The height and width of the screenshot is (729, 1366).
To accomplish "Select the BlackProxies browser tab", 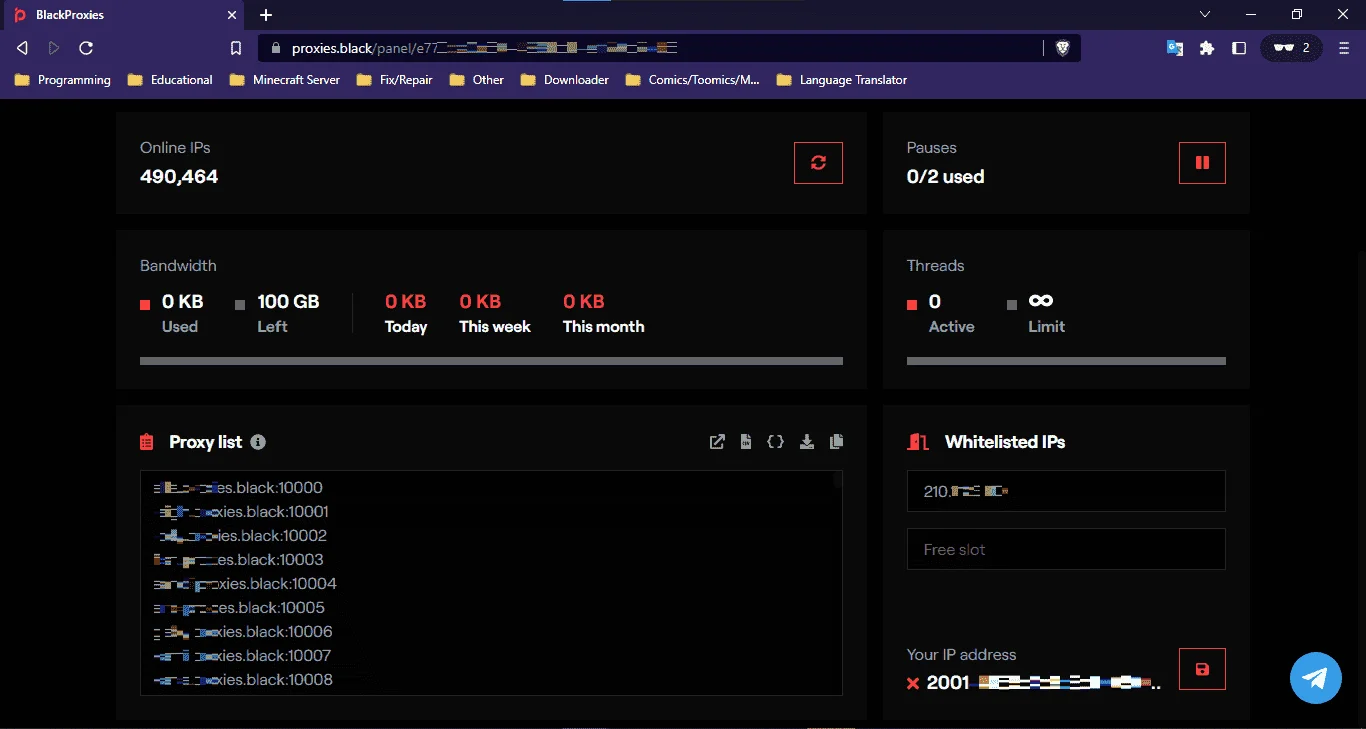I will tap(125, 15).
